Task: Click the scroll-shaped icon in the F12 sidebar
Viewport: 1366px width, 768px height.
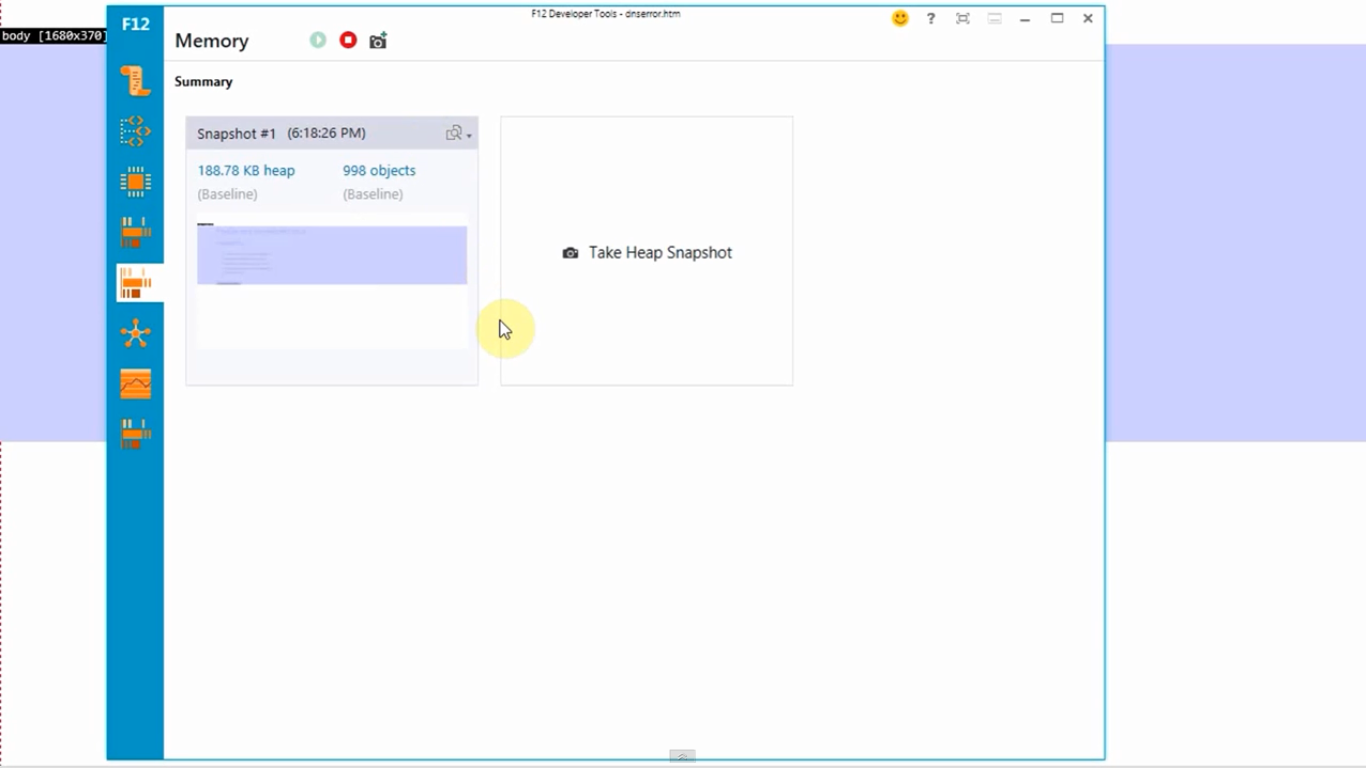Action: click(x=135, y=81)
